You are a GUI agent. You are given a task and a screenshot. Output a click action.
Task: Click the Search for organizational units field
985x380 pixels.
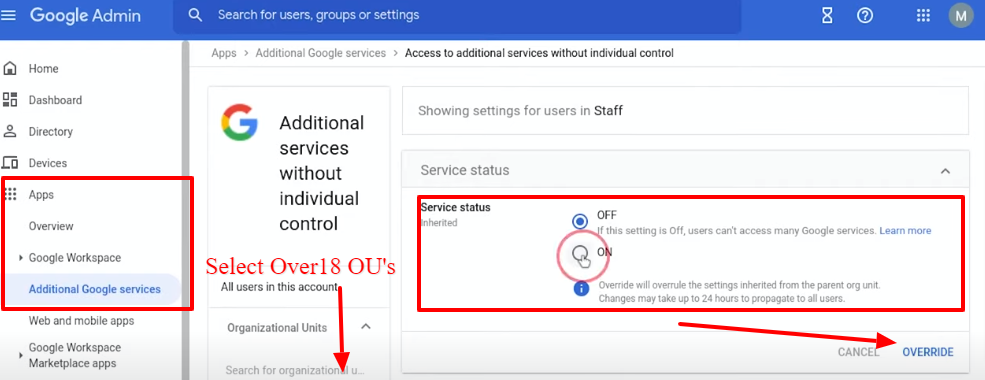pos(295,370)
